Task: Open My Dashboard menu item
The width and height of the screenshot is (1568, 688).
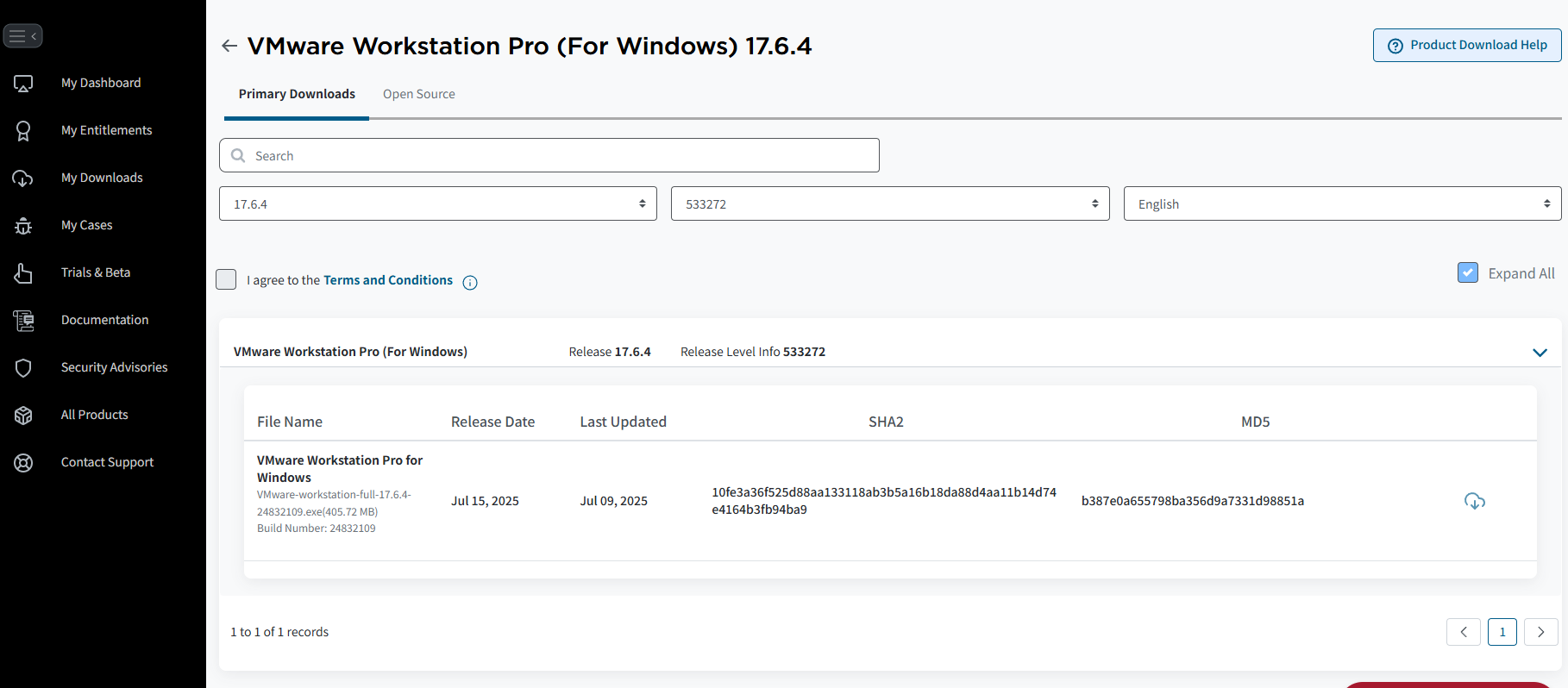Action: point(101,83)
